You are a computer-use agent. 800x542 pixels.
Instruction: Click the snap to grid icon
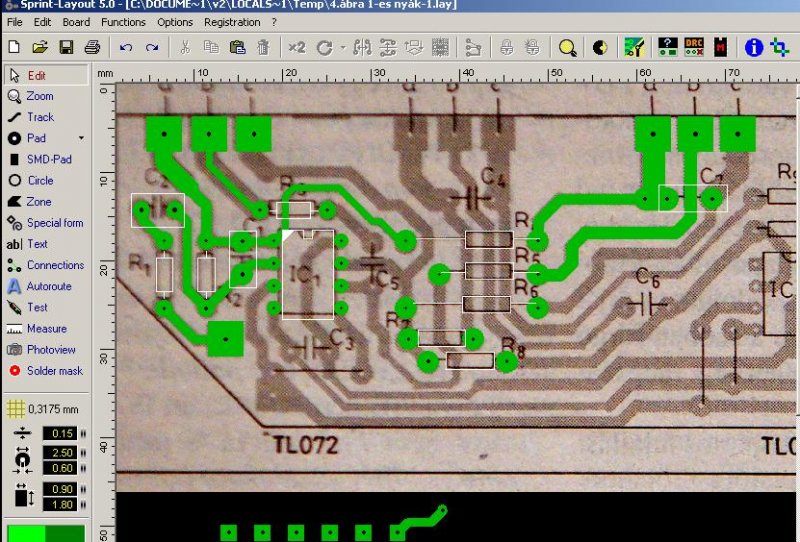tap(440, 47)
